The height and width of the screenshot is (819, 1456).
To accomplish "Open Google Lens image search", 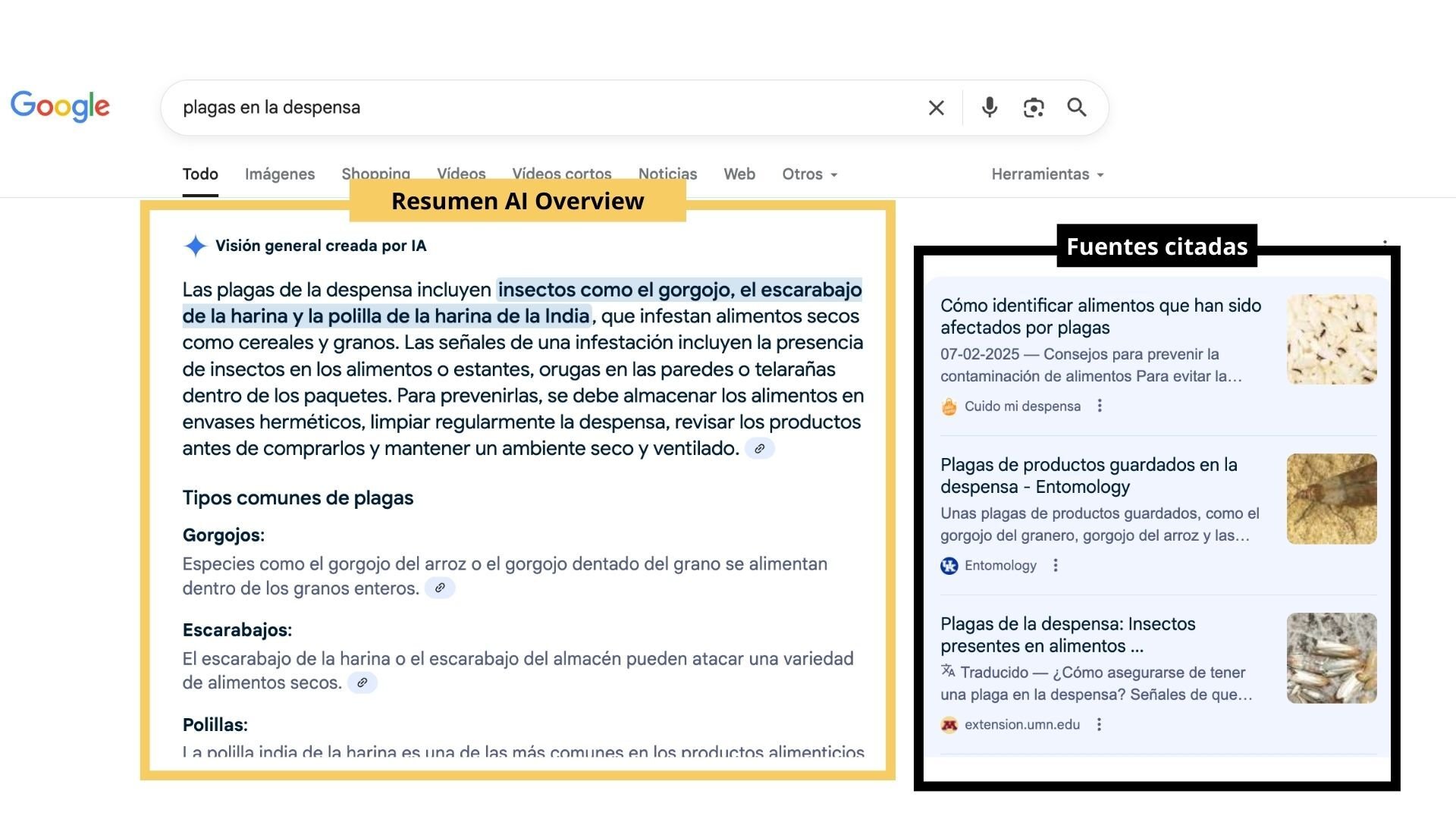I will pyautogui.click(x=1034, y=108).
